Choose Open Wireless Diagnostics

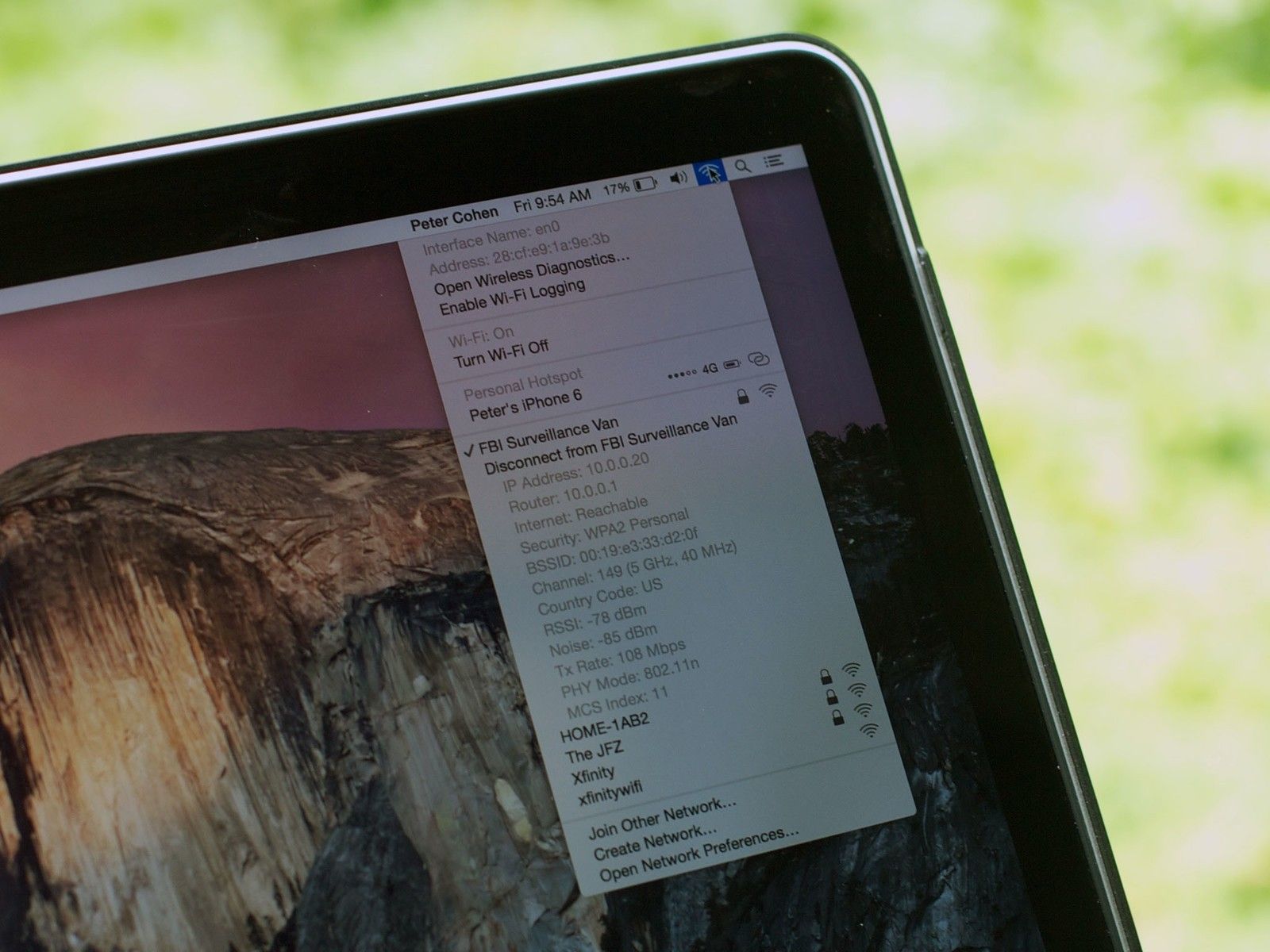532,271
